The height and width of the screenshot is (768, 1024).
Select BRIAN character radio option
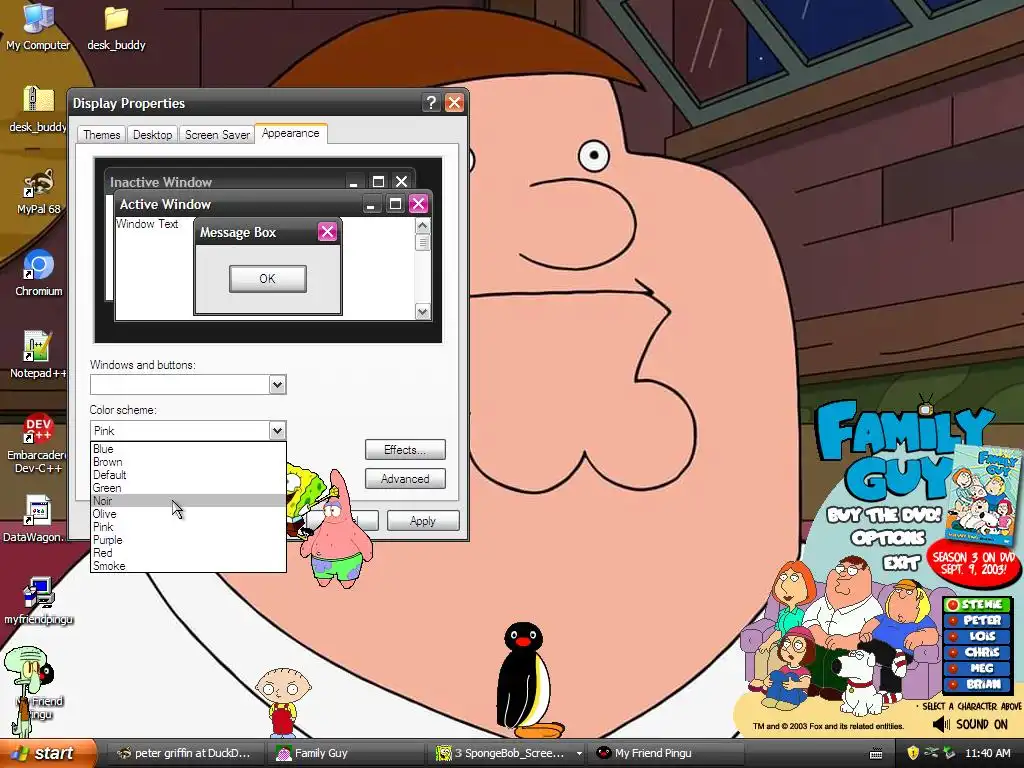pos(976,684)
